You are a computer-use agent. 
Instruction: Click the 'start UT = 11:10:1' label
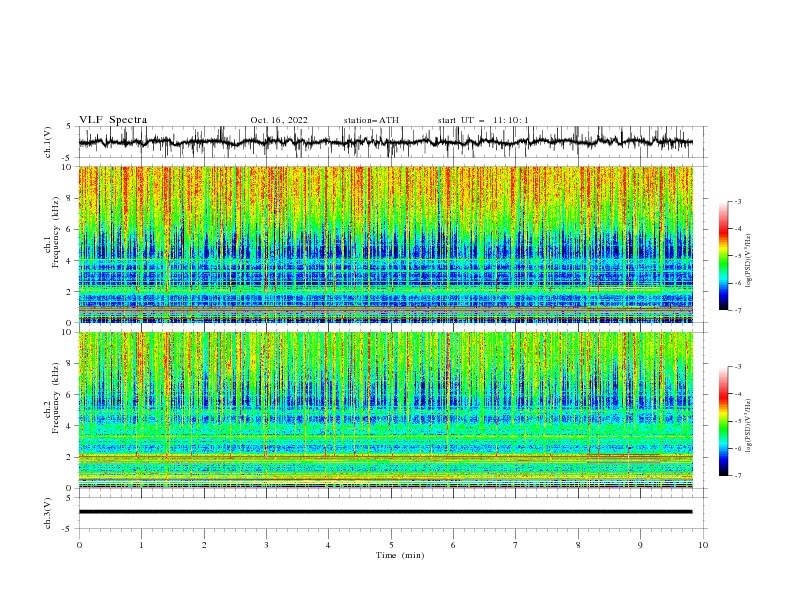coord(483,120)
